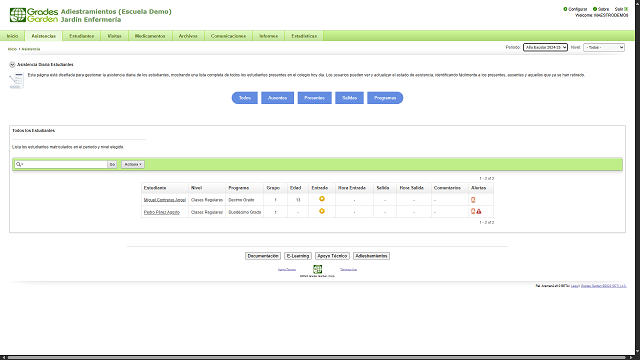Open the Actions dropdown menu

tap(133, 164)
